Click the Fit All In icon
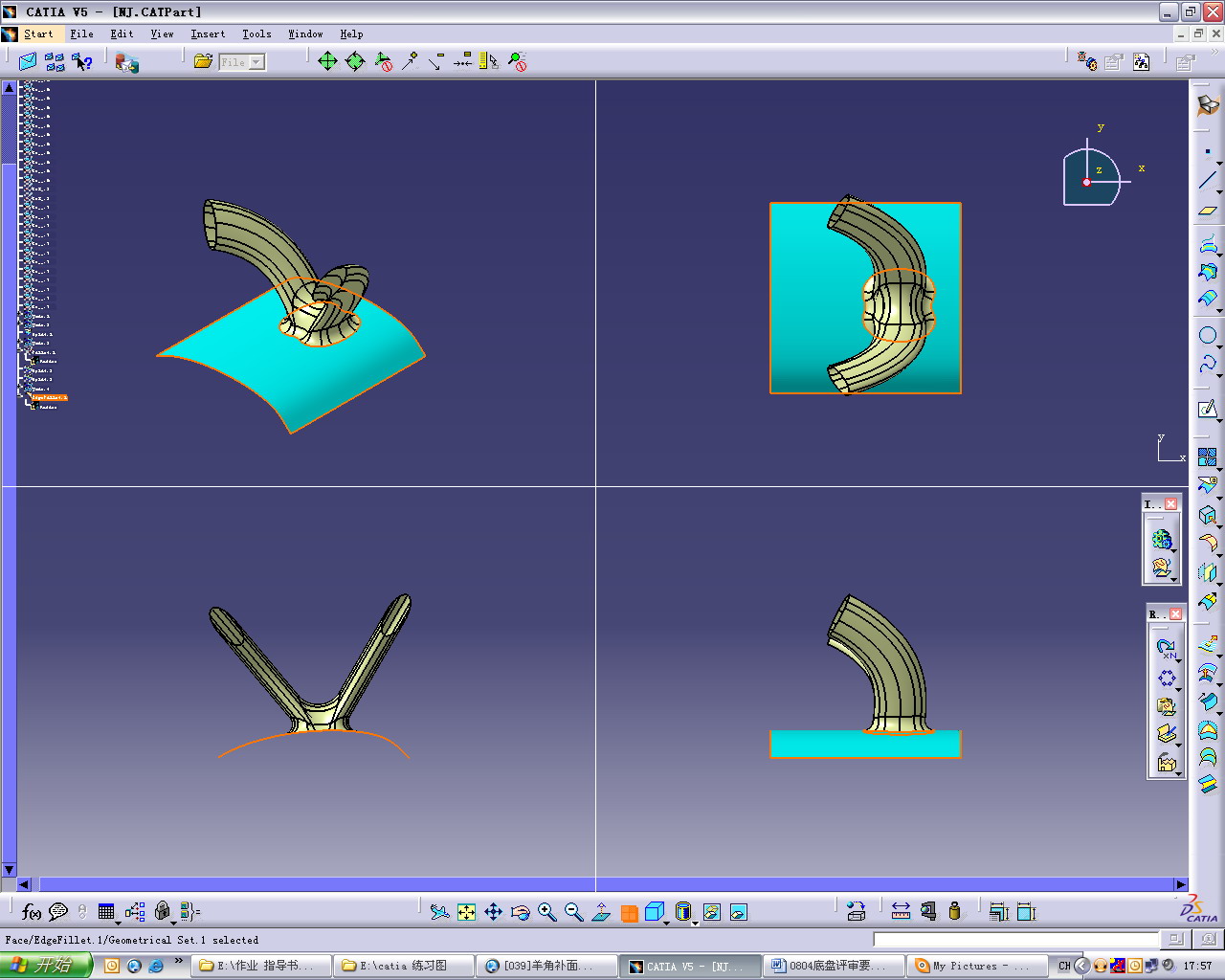The width and height of the screenshot is (1225, 980). pyautogui.click(x=466, y=912)
